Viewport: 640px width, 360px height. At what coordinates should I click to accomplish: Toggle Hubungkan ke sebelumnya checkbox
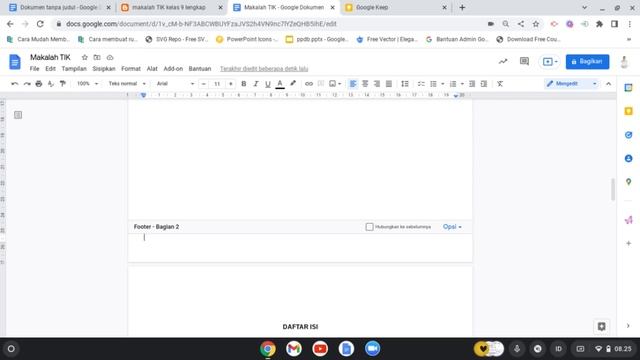[x=369, y=227]
